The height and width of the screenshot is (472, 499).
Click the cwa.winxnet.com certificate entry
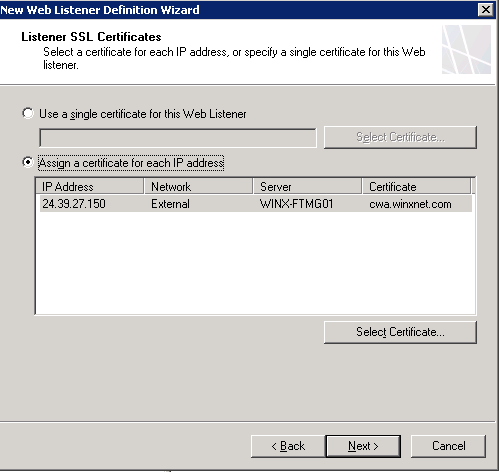click(410, 204)
